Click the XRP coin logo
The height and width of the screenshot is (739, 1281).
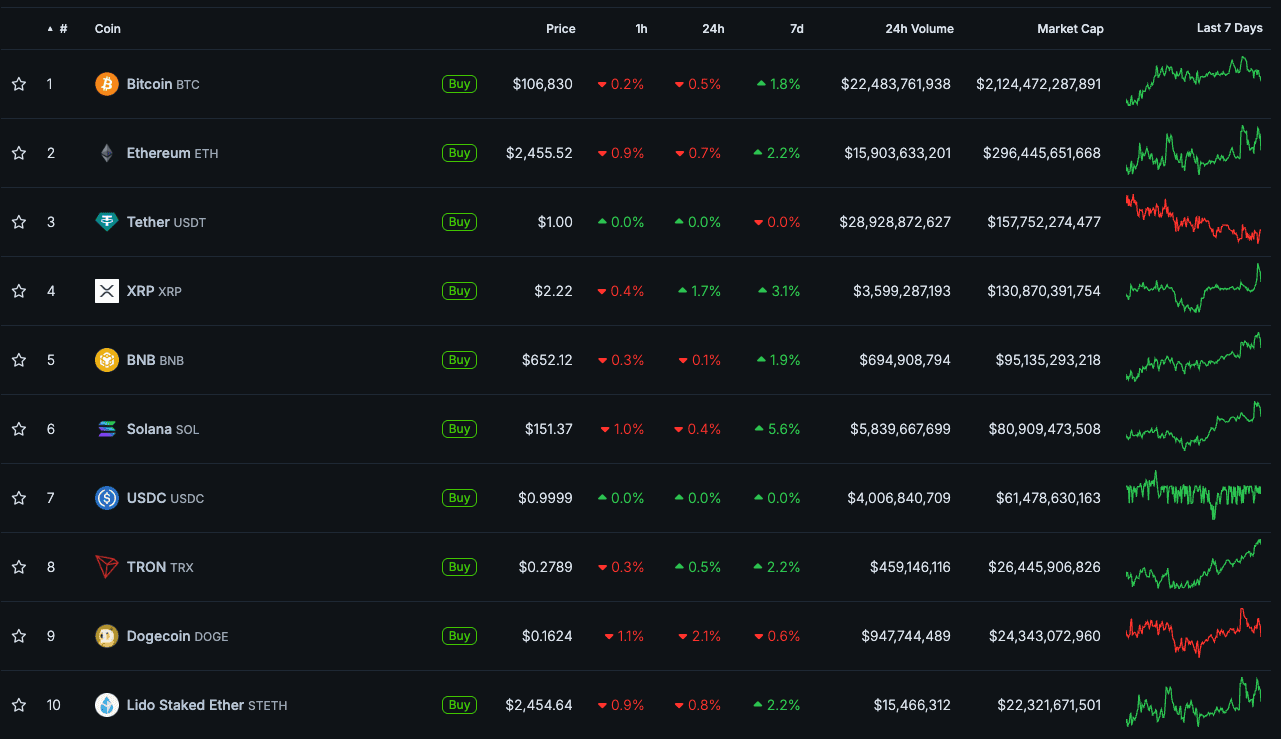tap(107, 291)
